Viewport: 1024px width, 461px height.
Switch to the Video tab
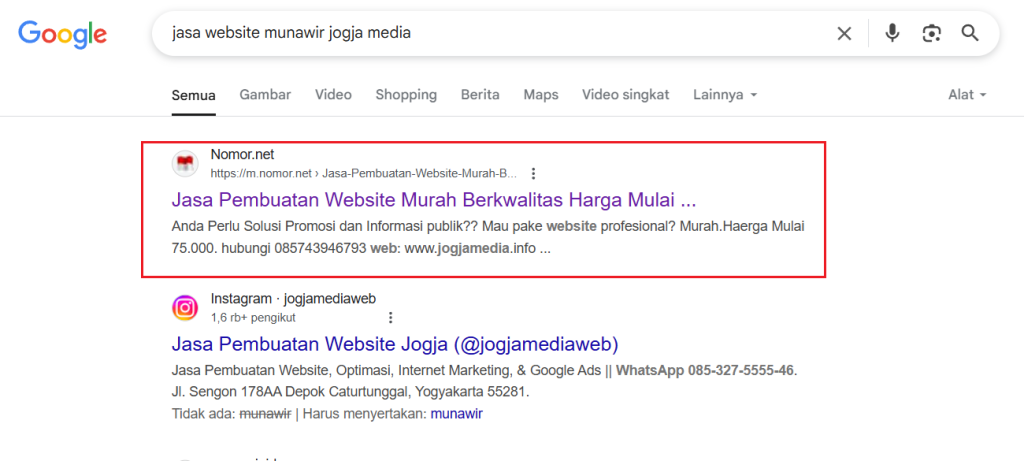pos(333,95)
